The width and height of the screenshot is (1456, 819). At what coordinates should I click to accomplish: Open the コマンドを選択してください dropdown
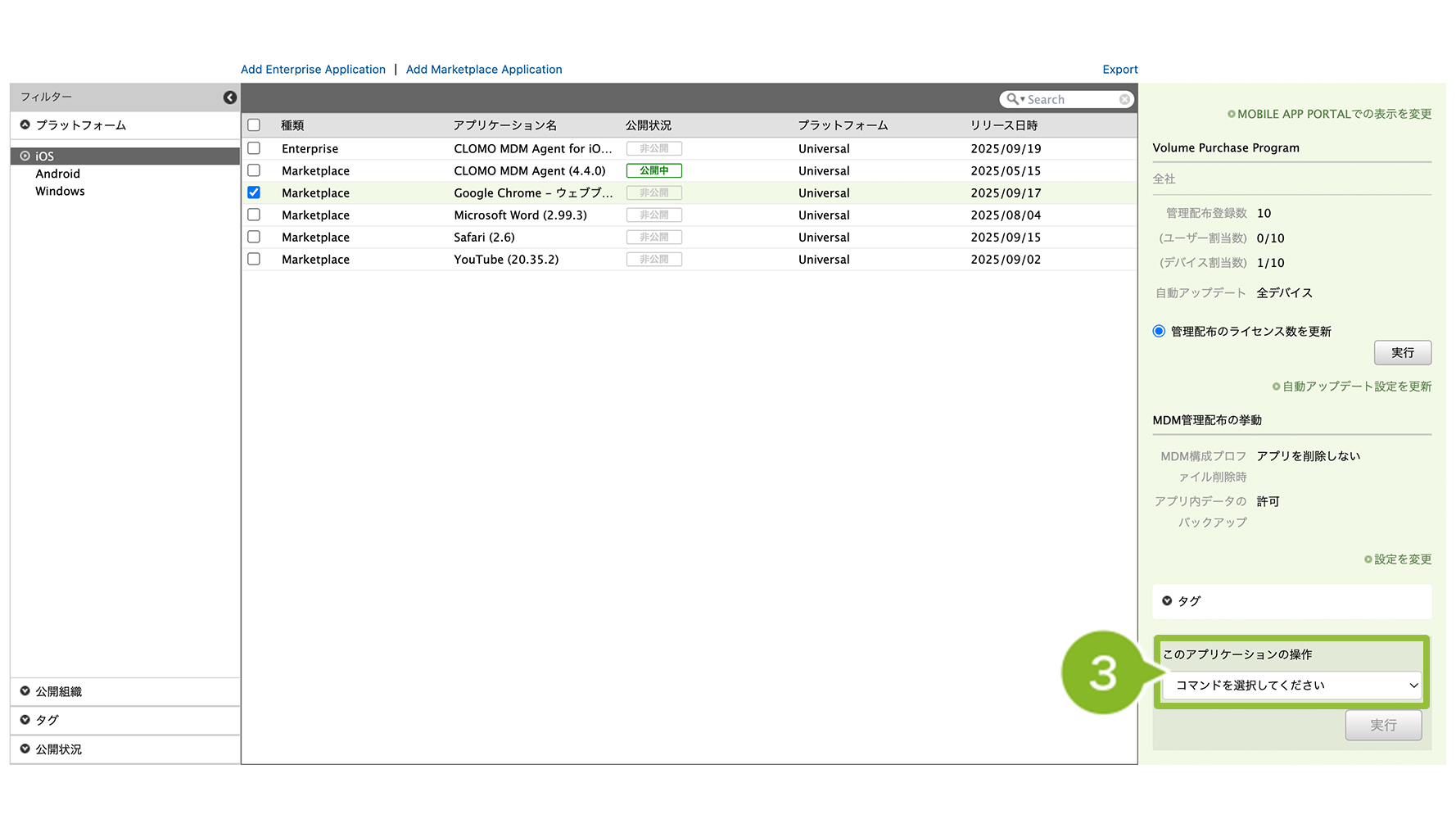coord(1291,686)
